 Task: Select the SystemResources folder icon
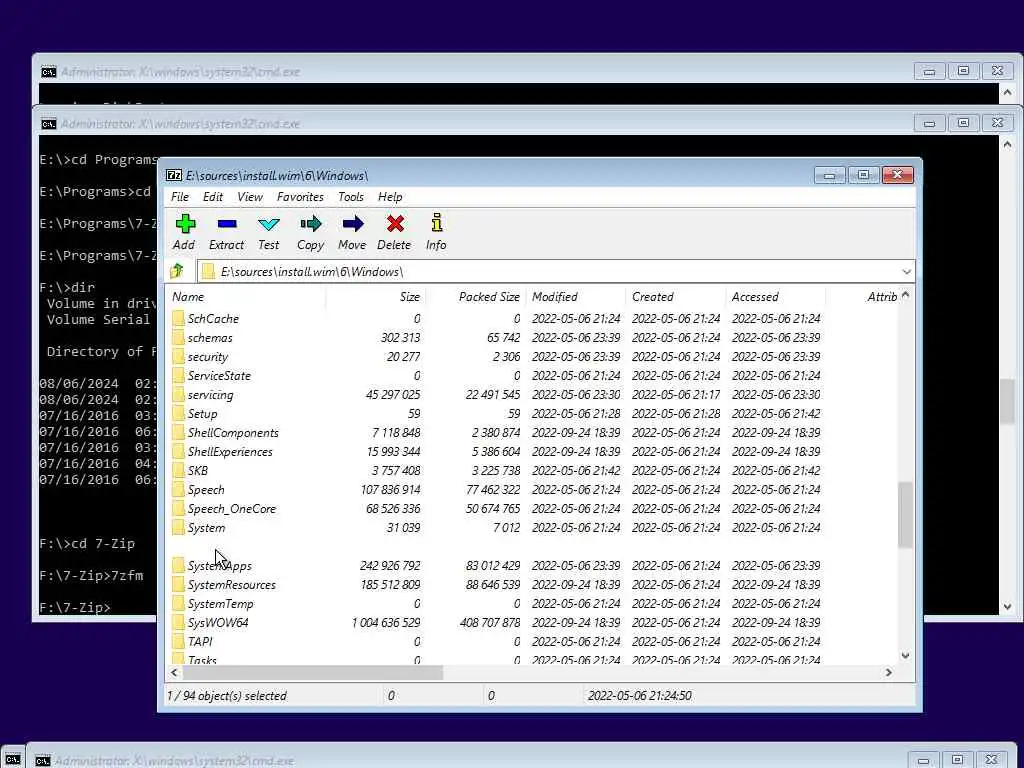pyautogui.click(x=178, y=584)
